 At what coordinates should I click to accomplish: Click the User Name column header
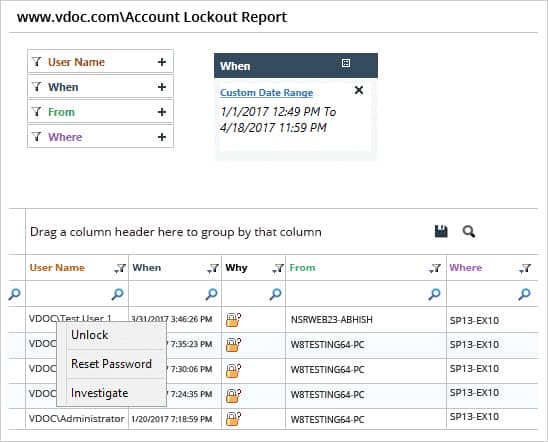(57, 268)
